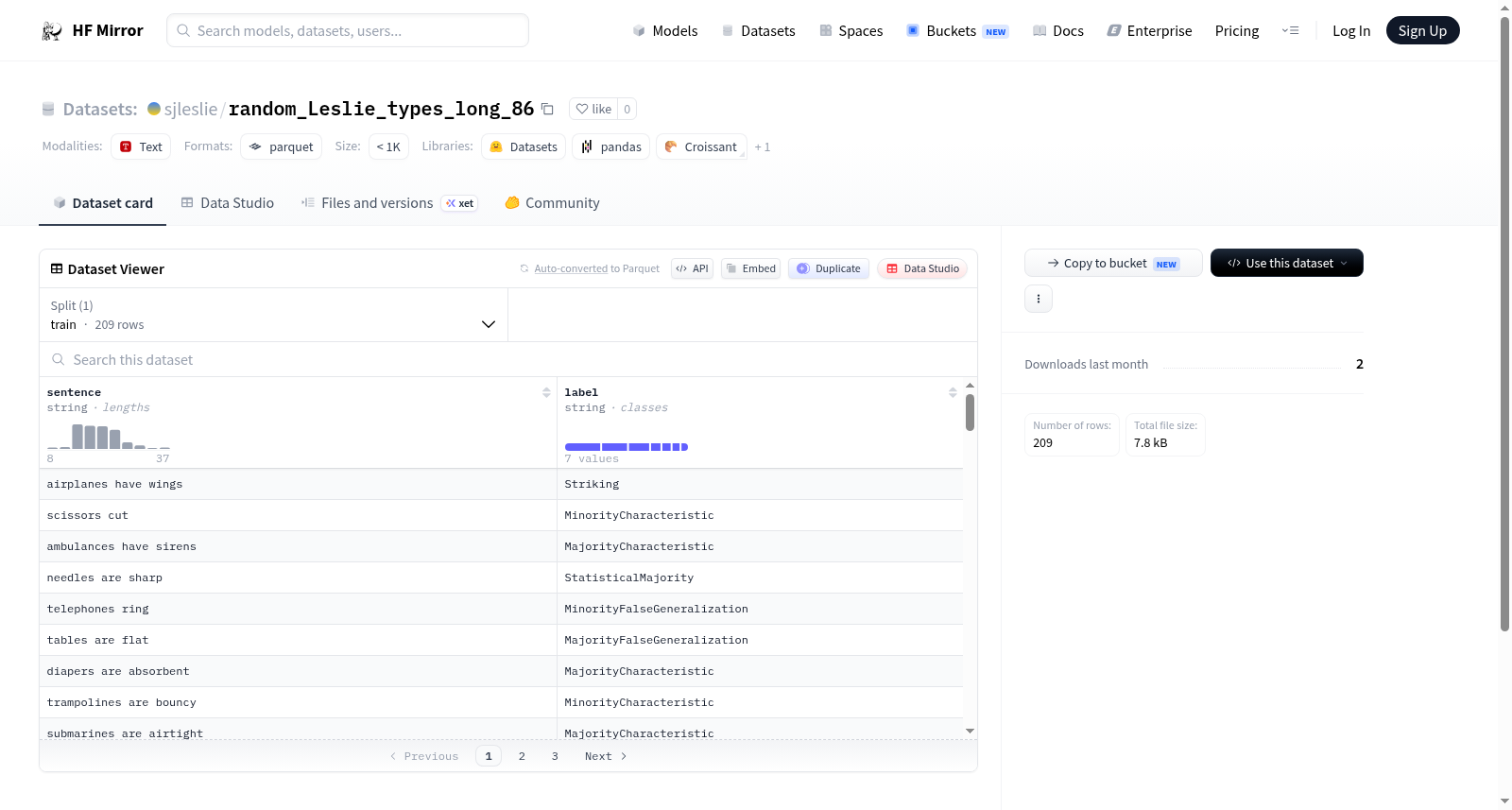Viewport: 1512px width, 810px height.
Task: Click the three-dot options button
Action: click(1039, 299)
